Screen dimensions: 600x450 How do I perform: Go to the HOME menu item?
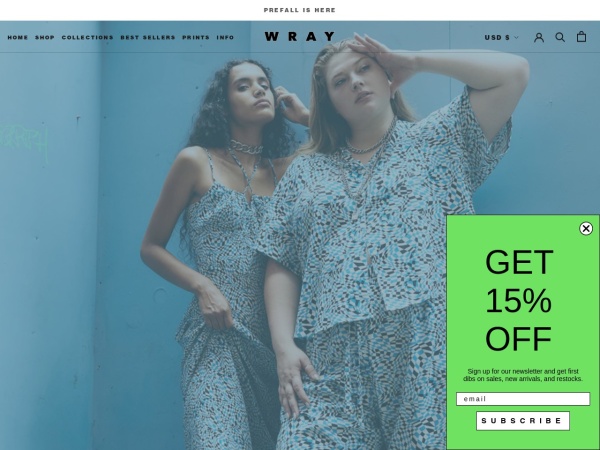coord(18,38)
